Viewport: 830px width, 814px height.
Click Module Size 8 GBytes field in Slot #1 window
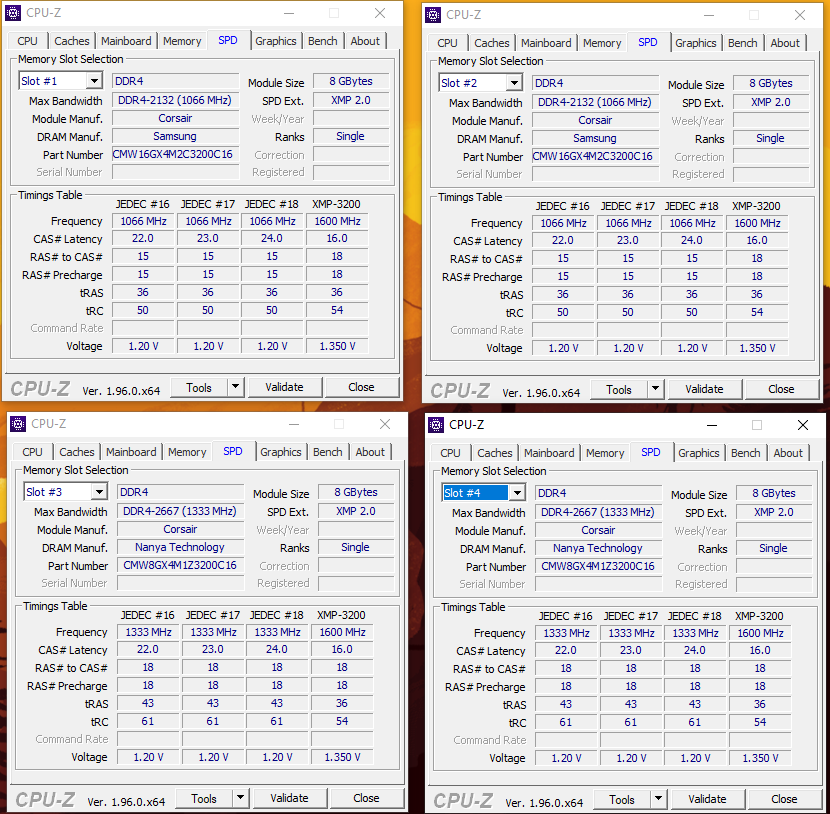pos(351,82)
